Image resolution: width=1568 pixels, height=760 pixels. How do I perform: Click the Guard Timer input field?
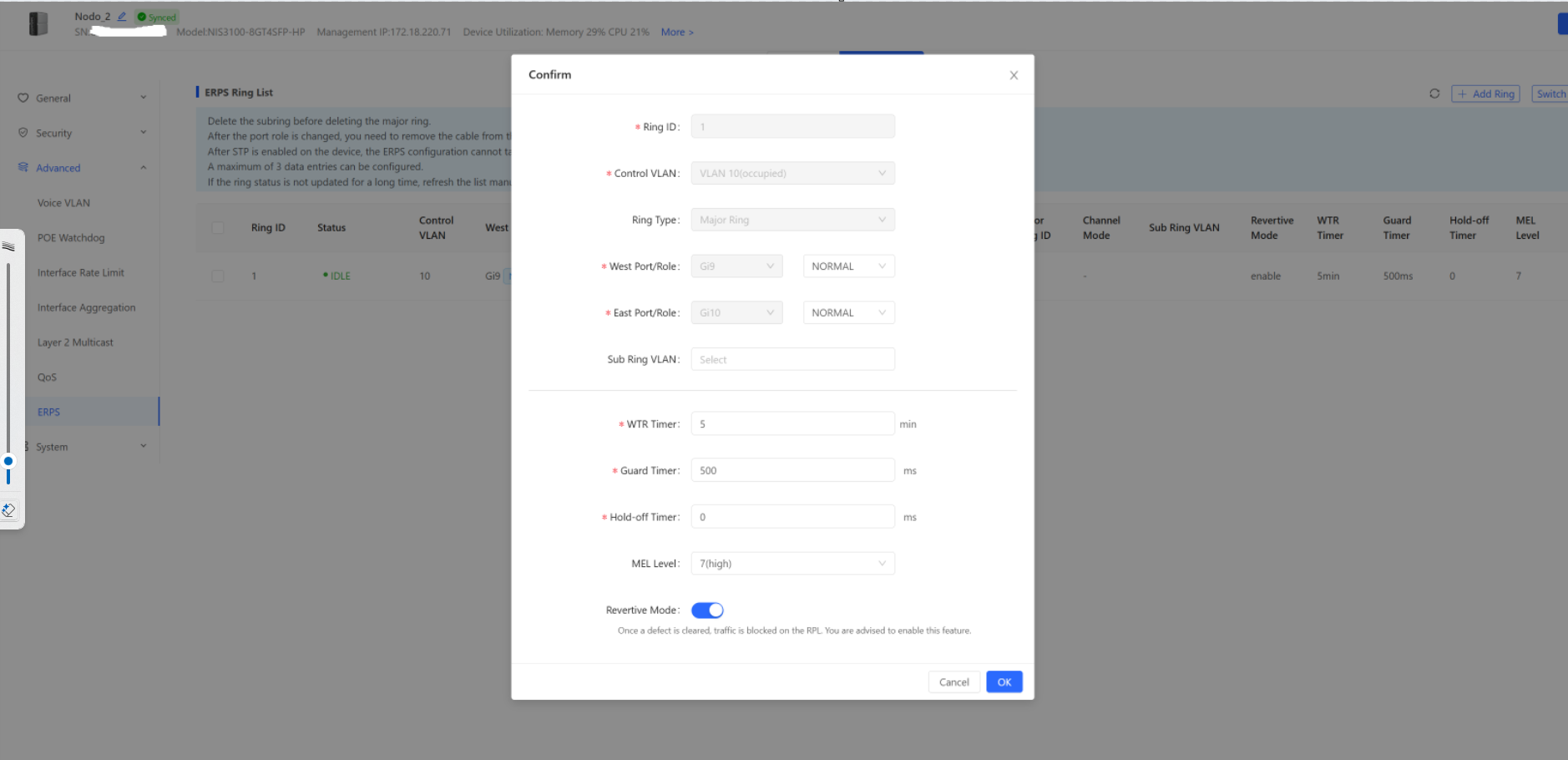coord(792,470)
